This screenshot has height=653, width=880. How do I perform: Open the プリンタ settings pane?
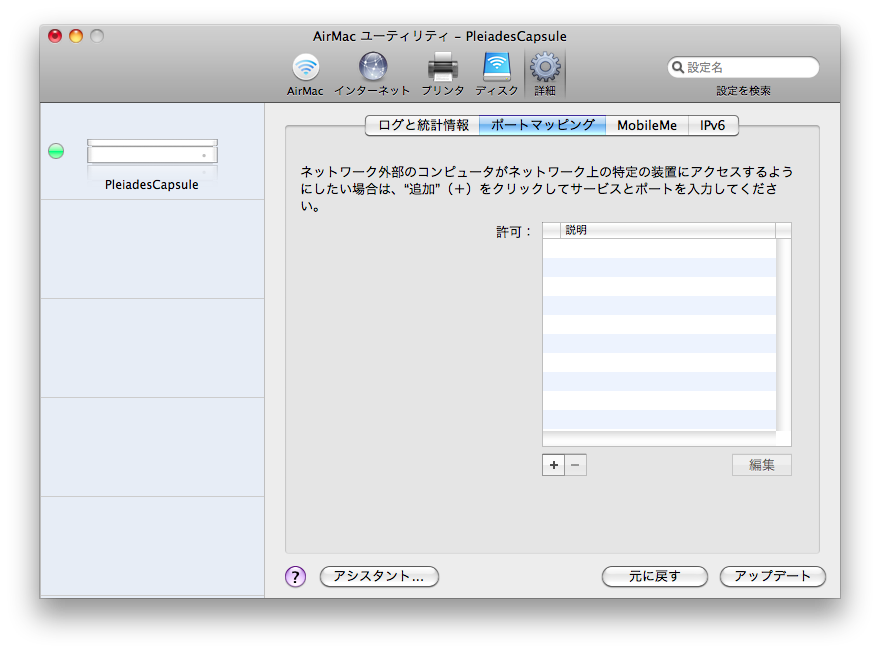coord(443,74)
